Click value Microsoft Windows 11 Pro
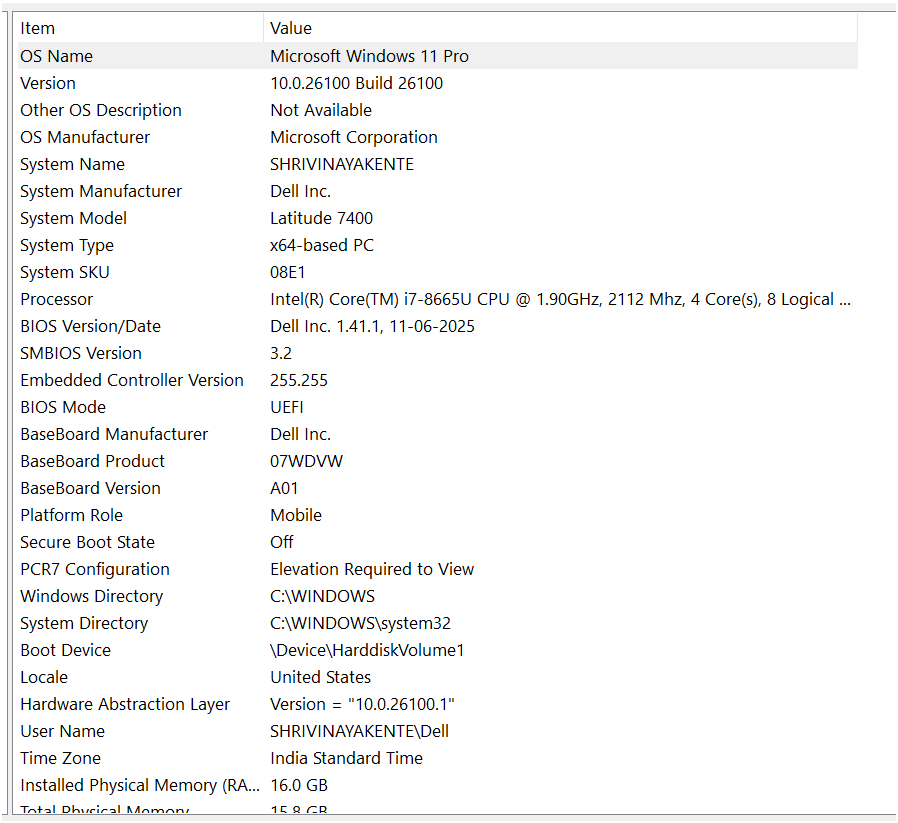 [x=369, y=56]
